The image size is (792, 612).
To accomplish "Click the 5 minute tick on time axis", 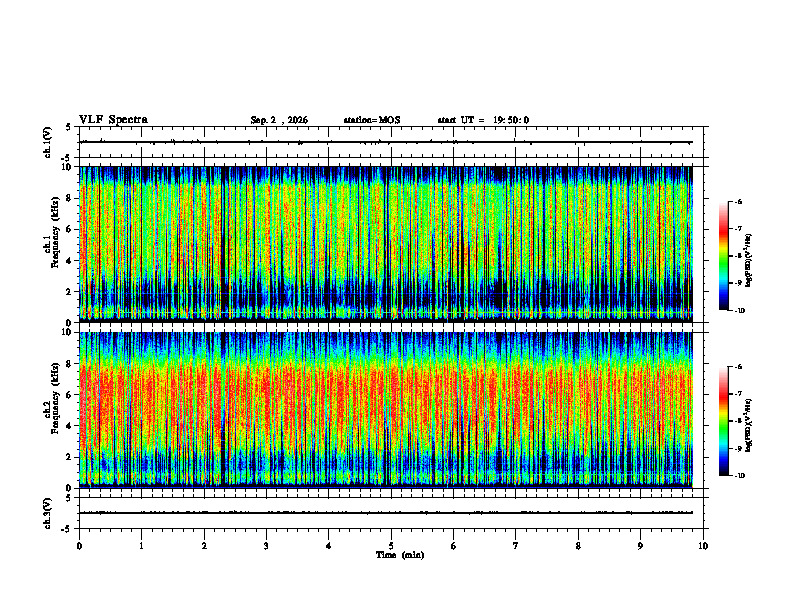I will [391, 546].
